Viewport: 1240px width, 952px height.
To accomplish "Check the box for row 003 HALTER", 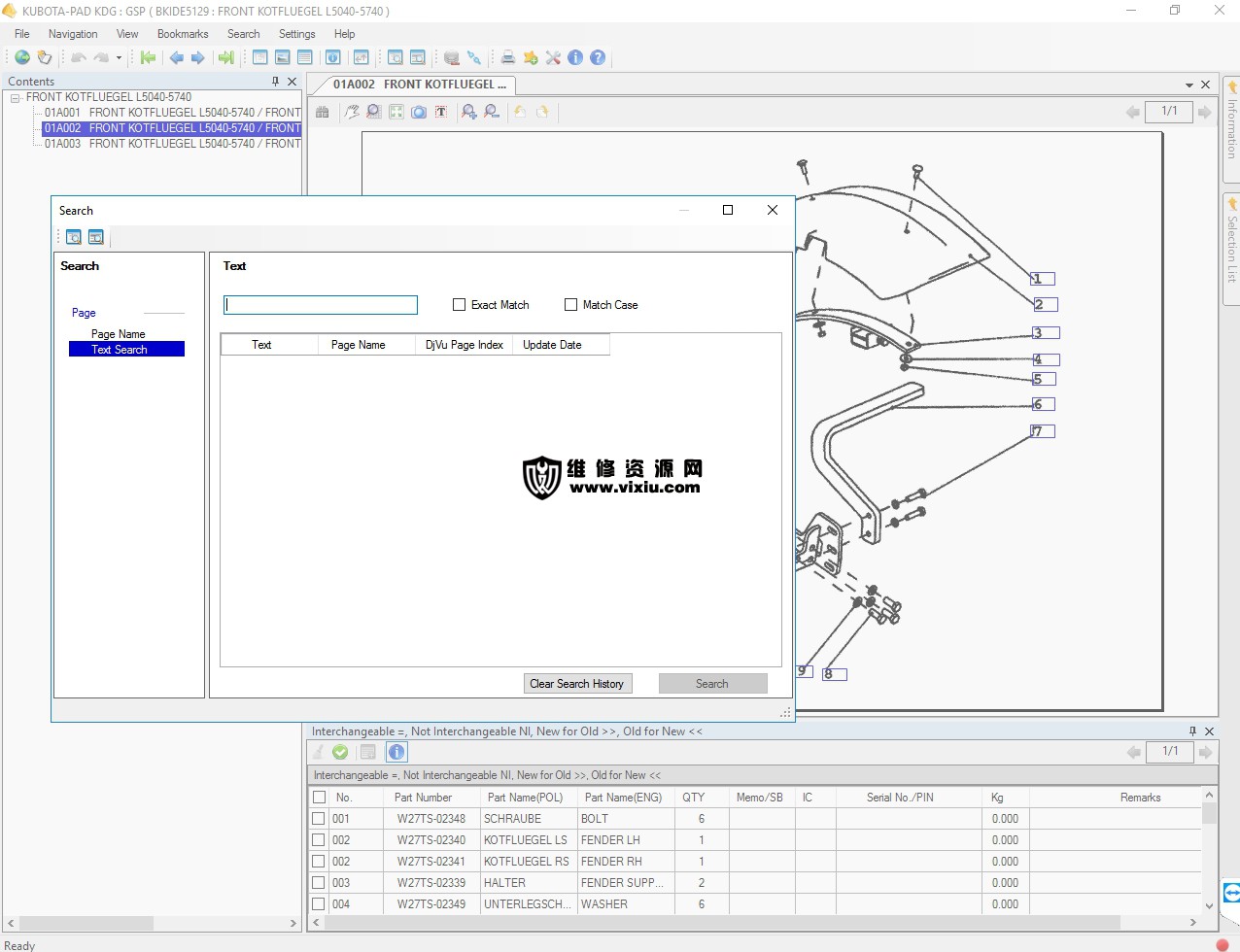I will coord(319,883).
